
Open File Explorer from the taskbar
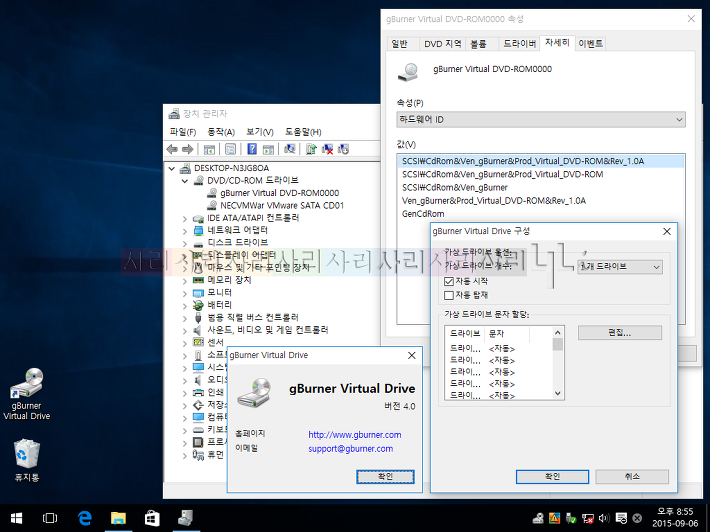(118, 518)
